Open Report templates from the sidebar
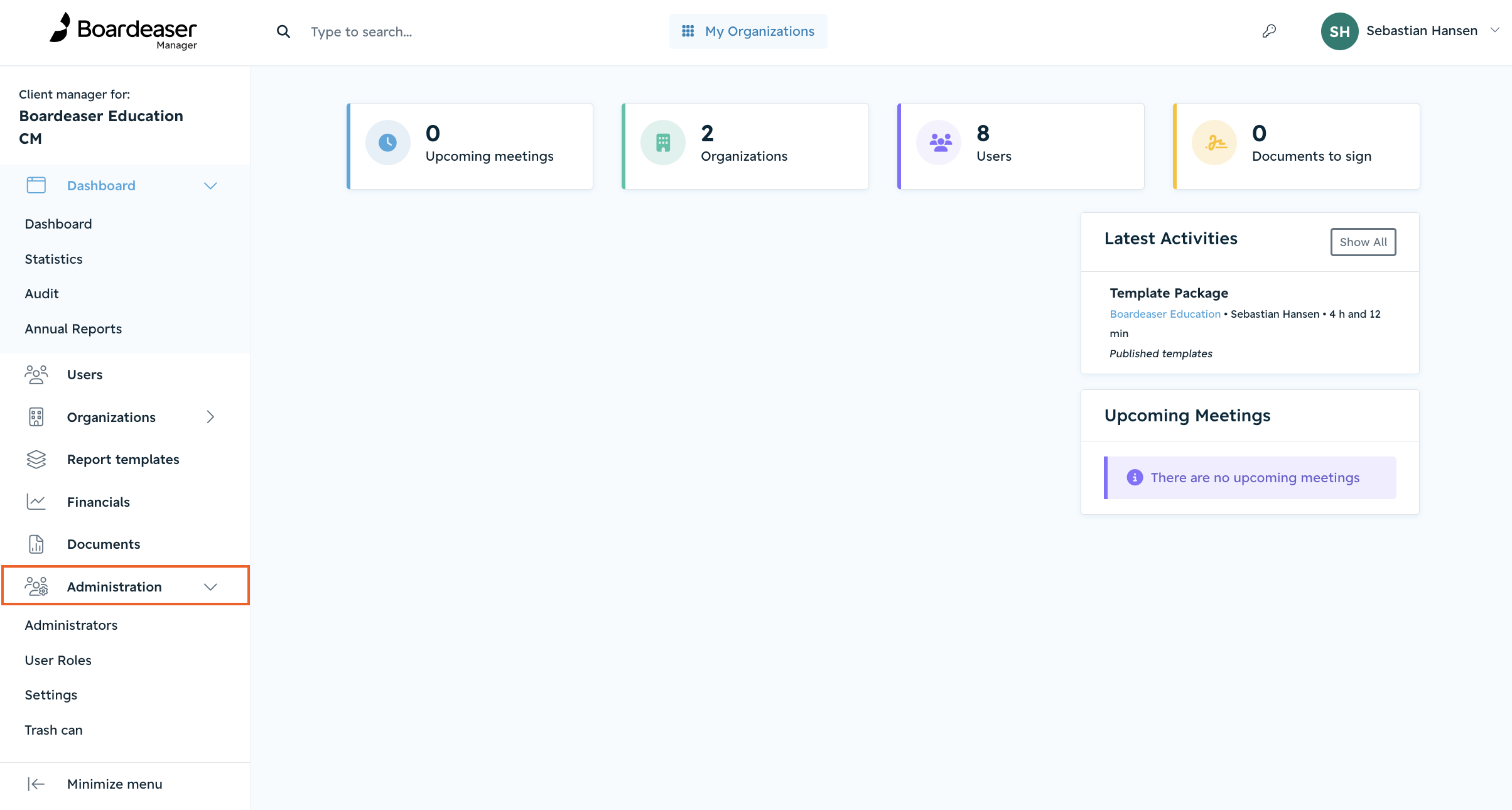1512x810 pixels. [x=123, y=460]
